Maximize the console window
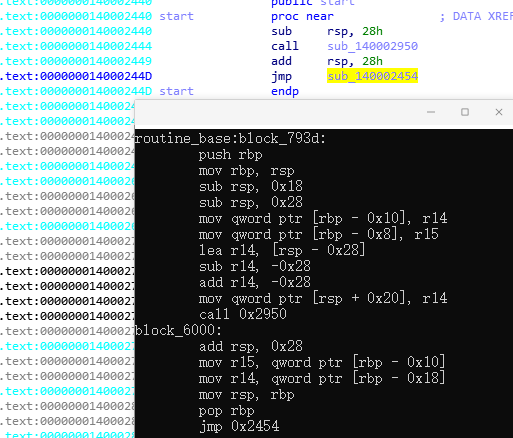This screenshot has width=513, height=438. (465, 112)
